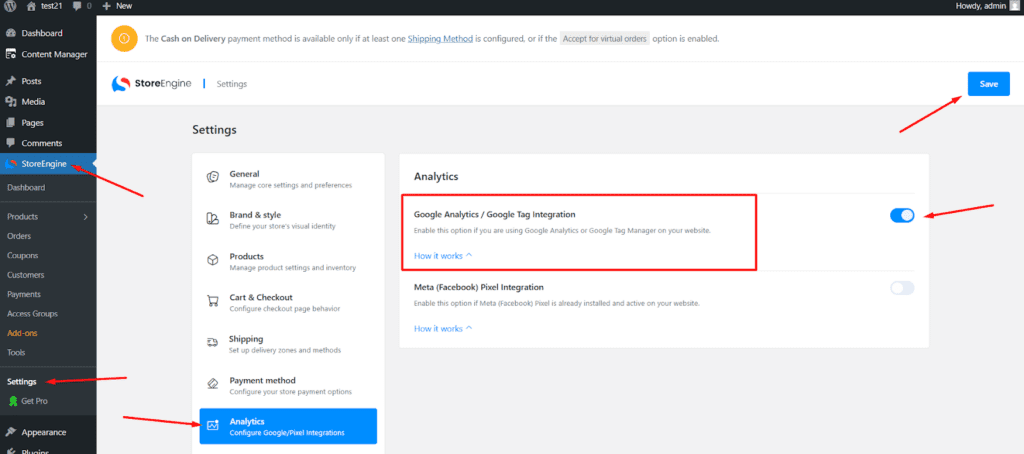Click the StoreEngine icon in sidebar
The image size is (1024, 454).
click(10, 164)
